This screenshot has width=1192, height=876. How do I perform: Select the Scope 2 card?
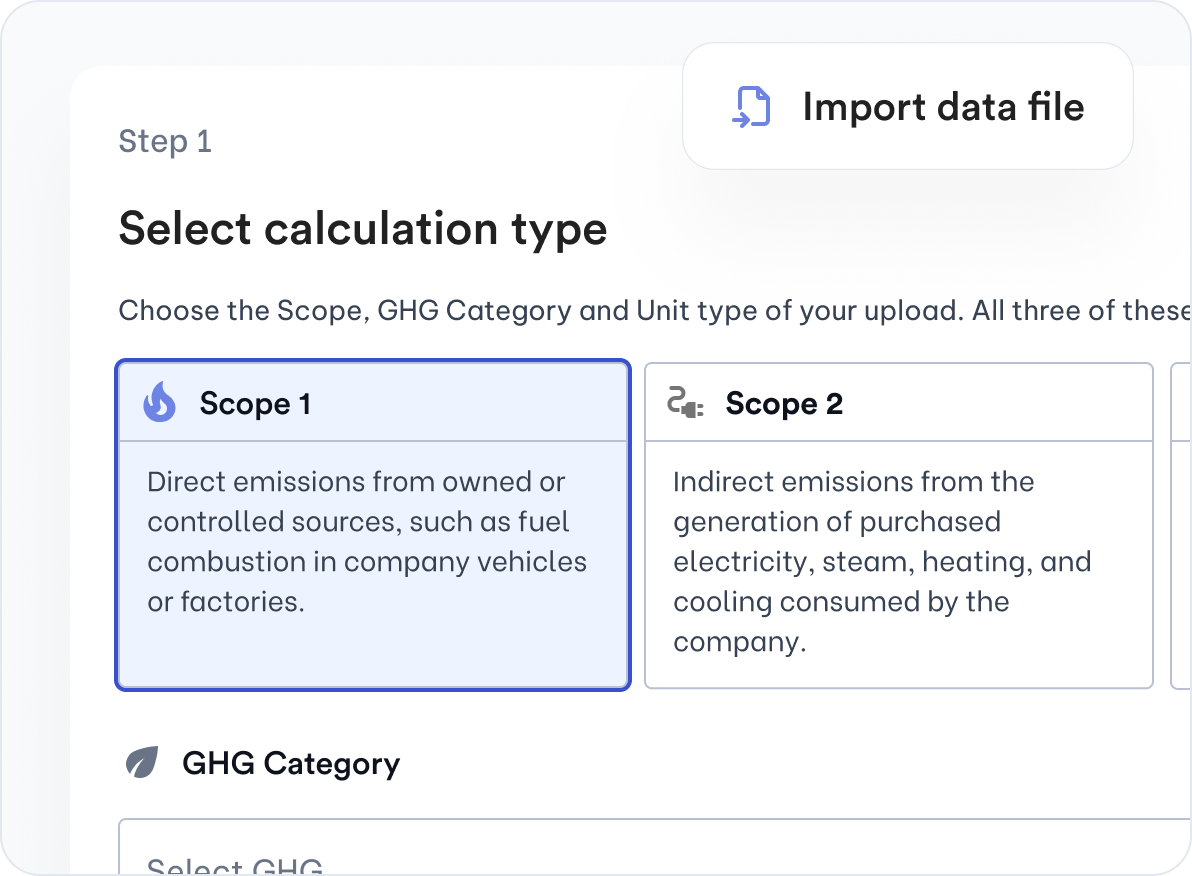pos(899,525)
